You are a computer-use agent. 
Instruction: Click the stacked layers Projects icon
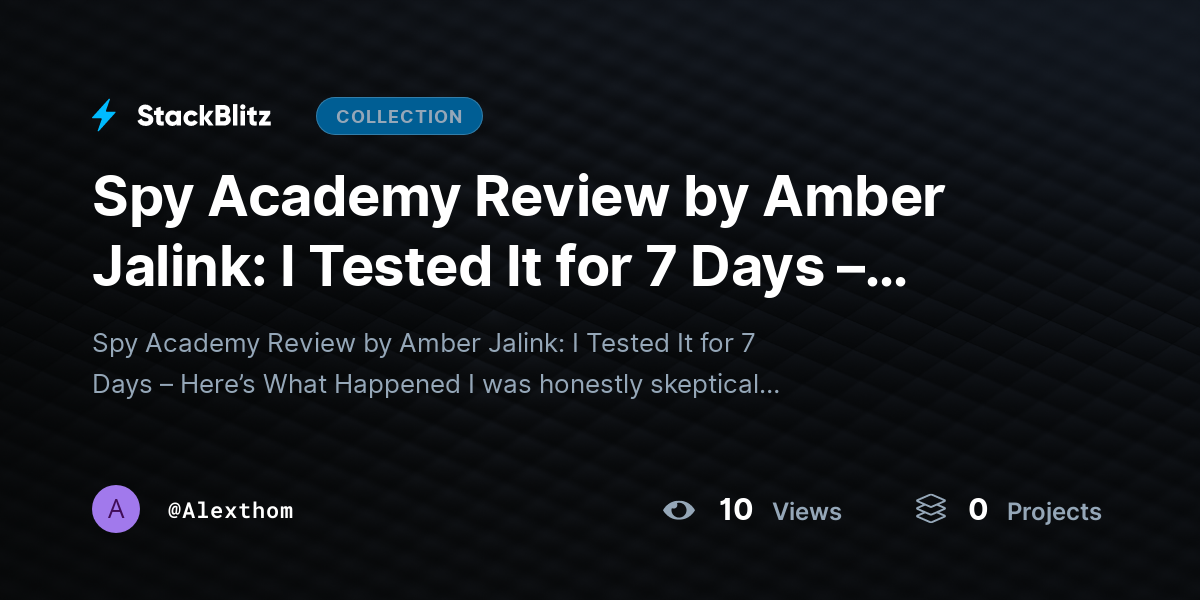coord(931,510)
